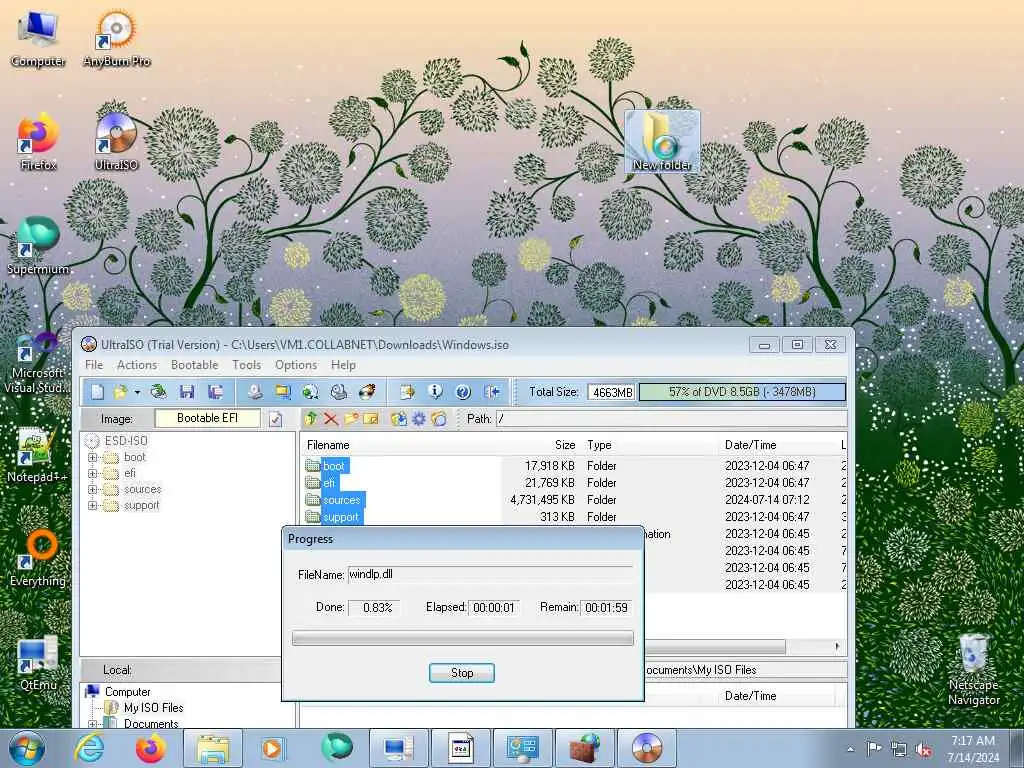Click the progress bar in Progress dialog

pyautogui.click(x=462, y=638)
